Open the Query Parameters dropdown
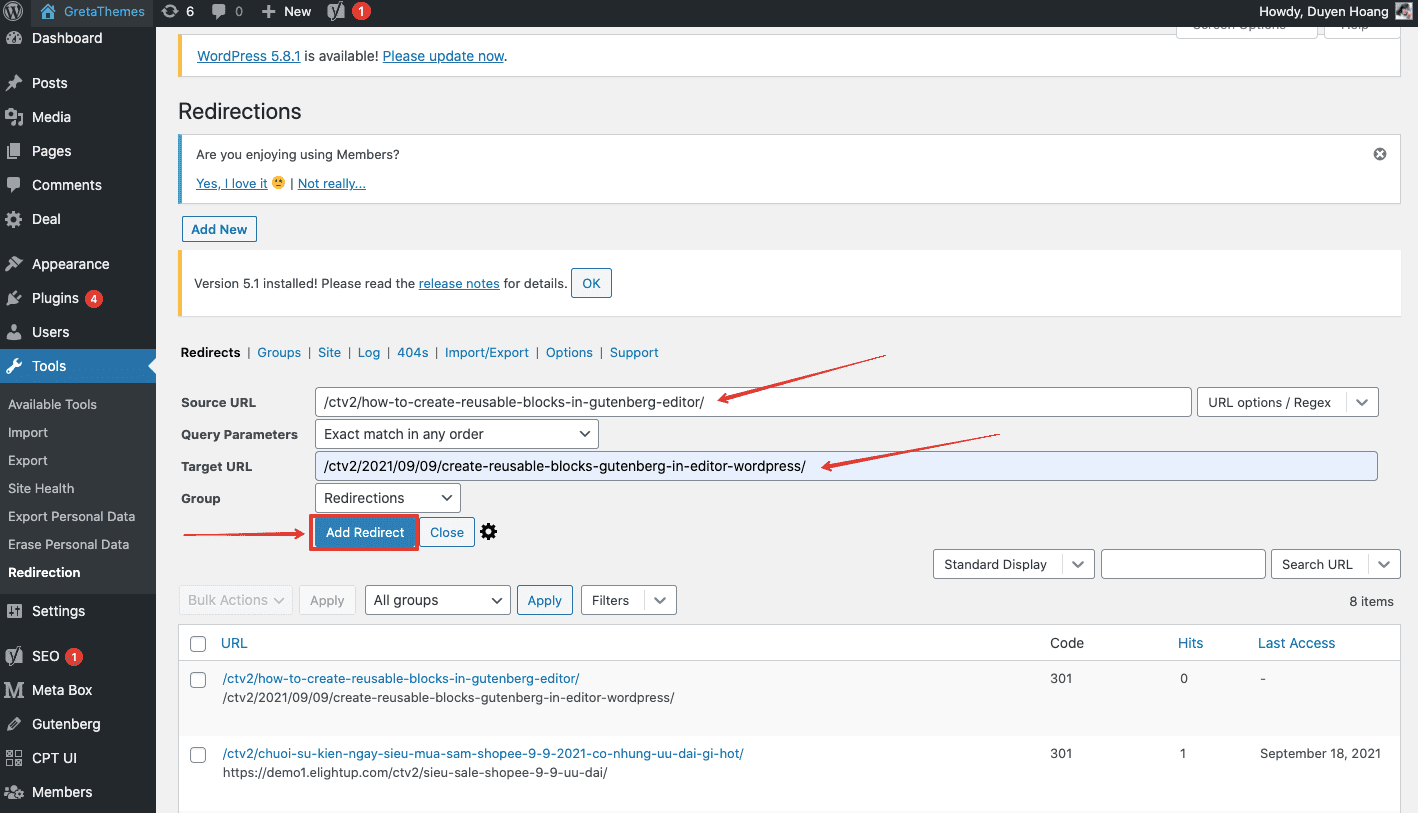The height and width of the screenshot is (813, 1418). coord(456,434)
